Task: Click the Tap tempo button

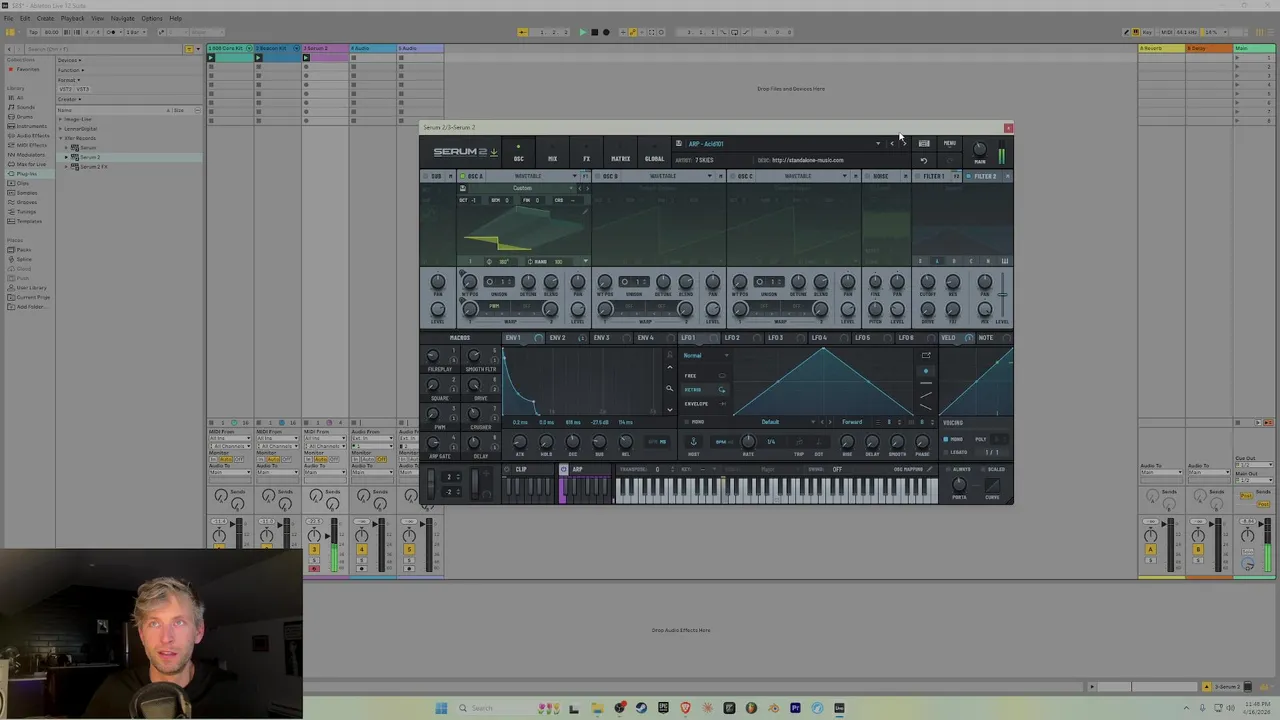Action: 33,32
